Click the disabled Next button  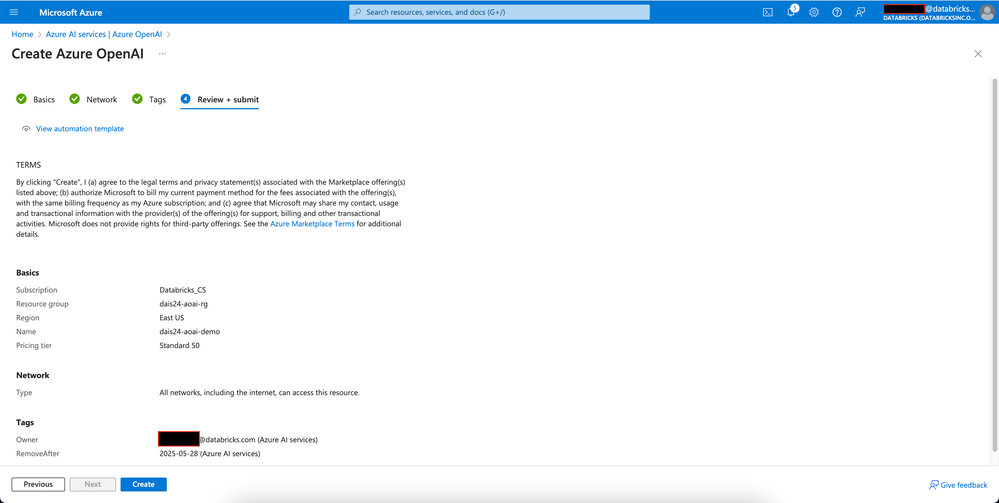[x=92, y=485]
